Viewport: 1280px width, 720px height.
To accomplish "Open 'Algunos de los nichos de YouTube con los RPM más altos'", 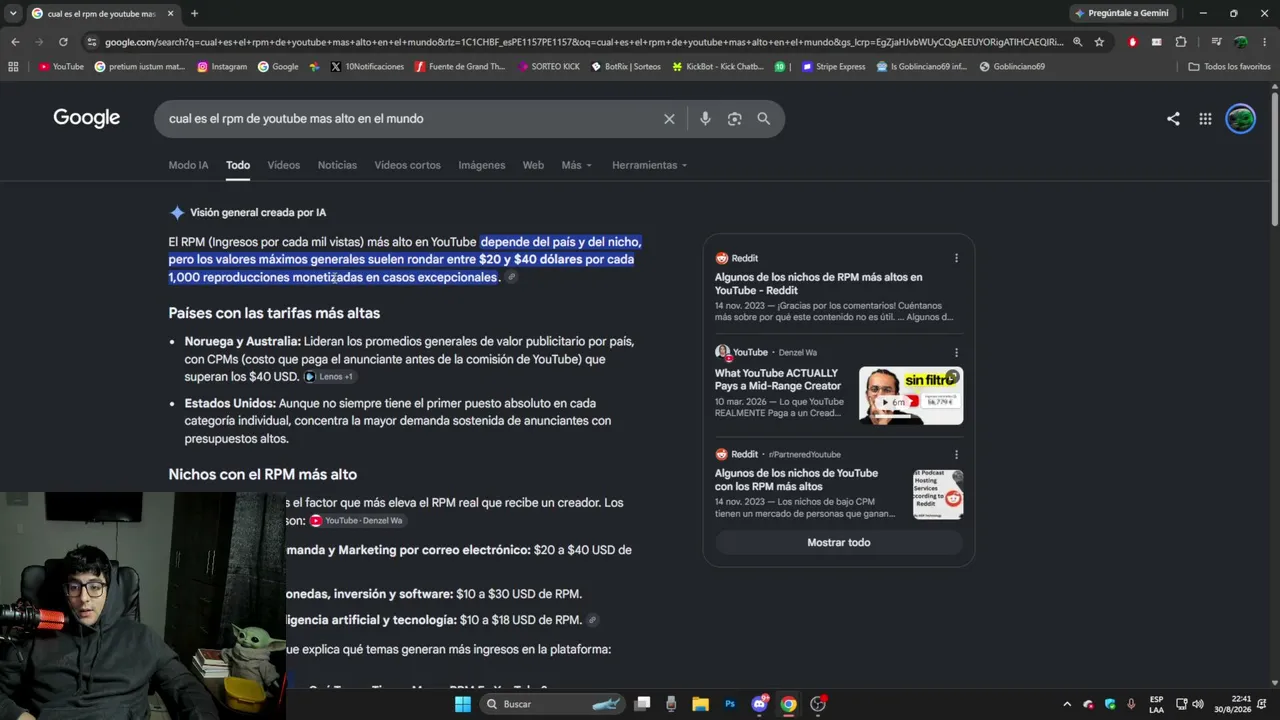I will 796,480.
